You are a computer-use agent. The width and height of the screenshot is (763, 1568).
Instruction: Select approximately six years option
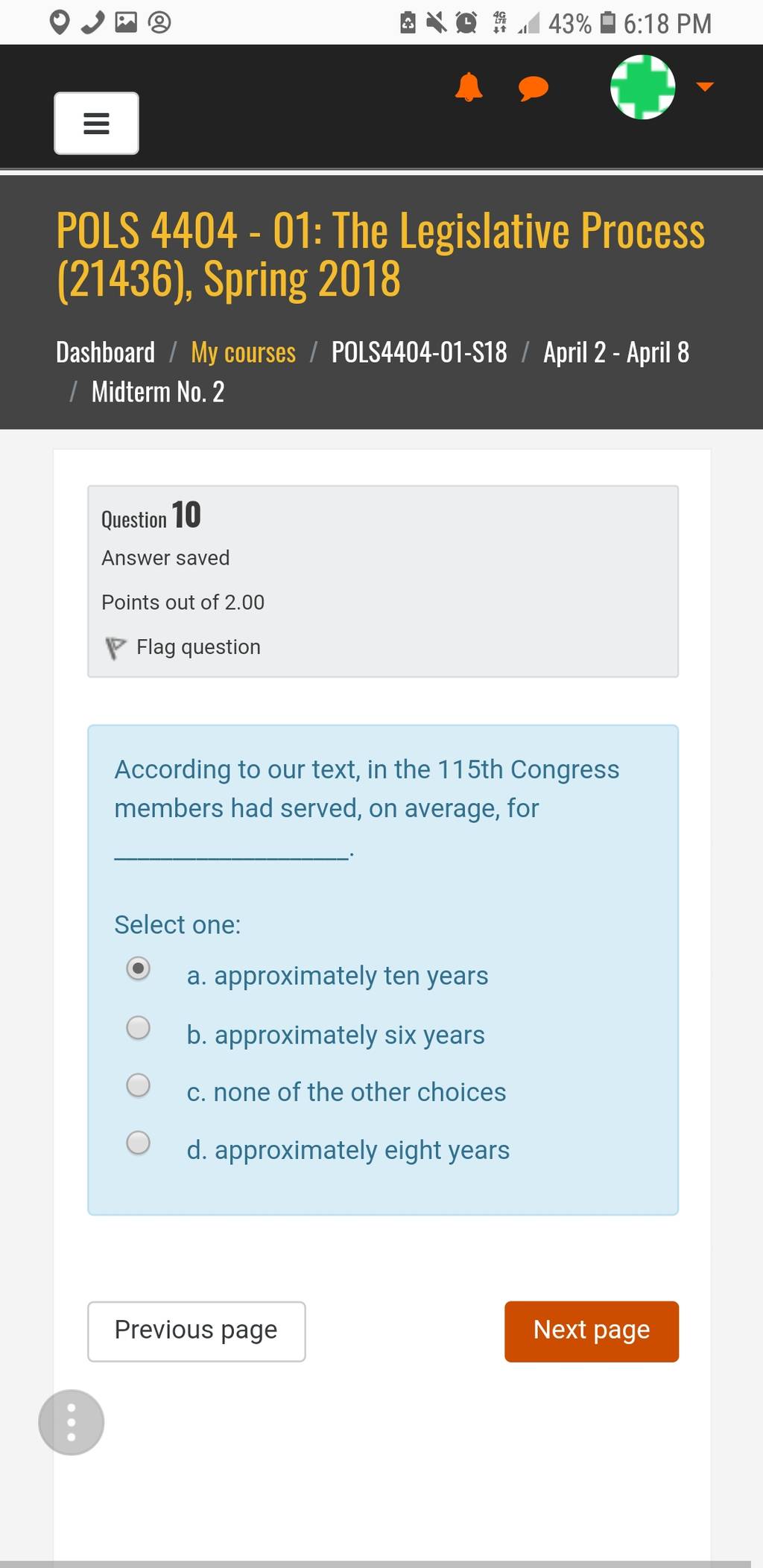pyautogui.click(x=138, y=1027)
